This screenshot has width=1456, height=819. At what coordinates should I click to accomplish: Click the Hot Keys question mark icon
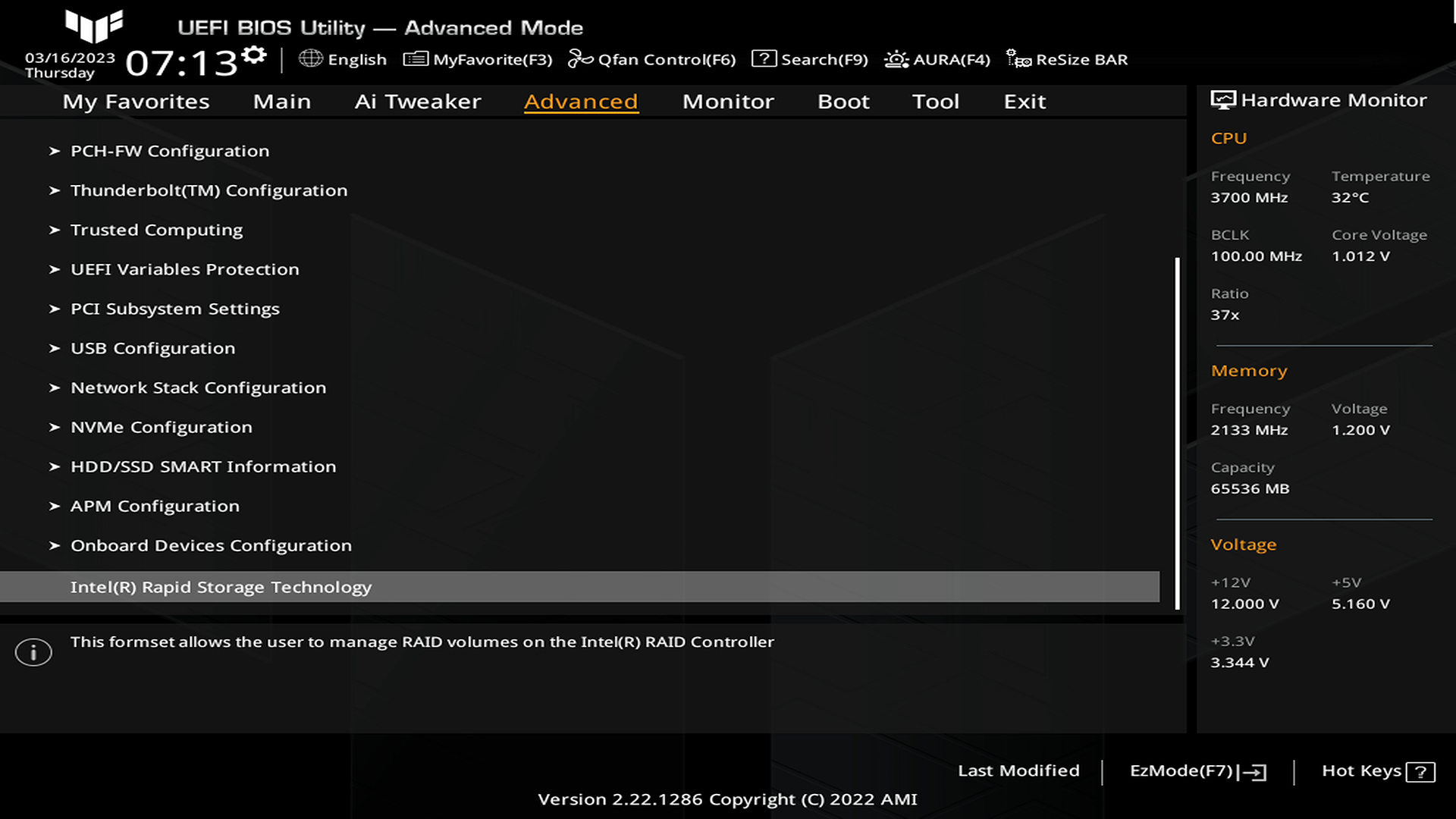(1420, 772)
